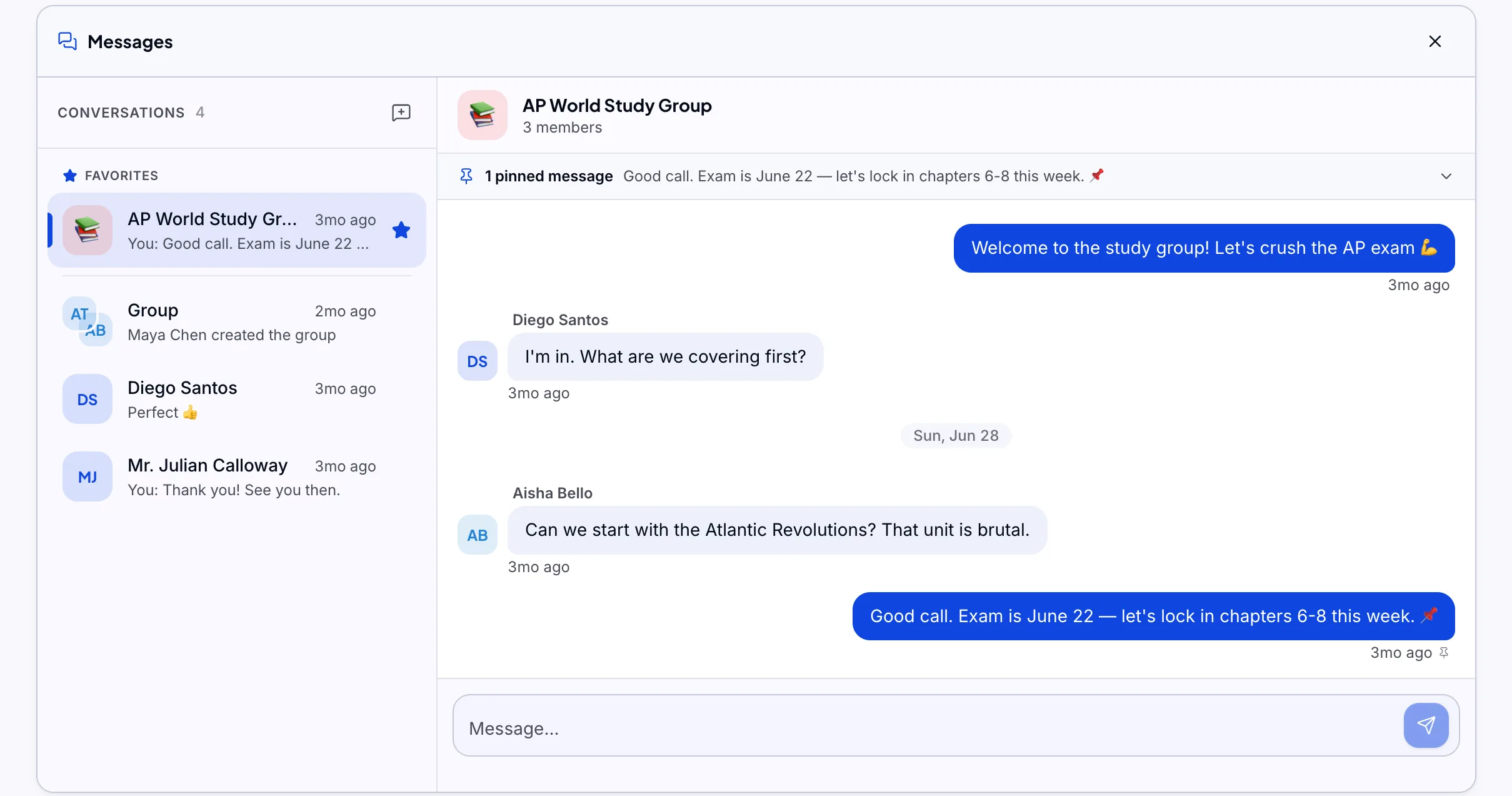Close the Messages panel
This screenshot has height=796, width=1512.
tap(1434, 41)
